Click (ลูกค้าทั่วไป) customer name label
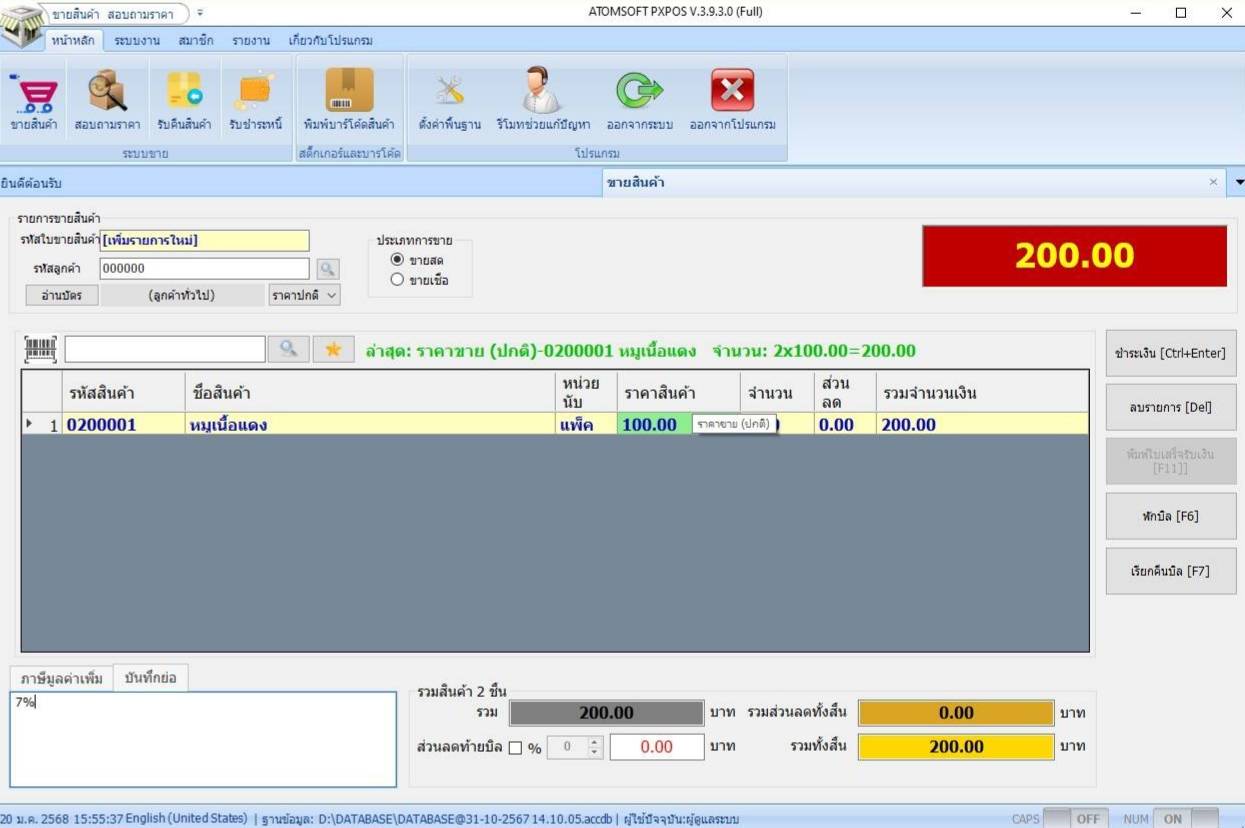Screen dimensions: 1245x828 182,295
